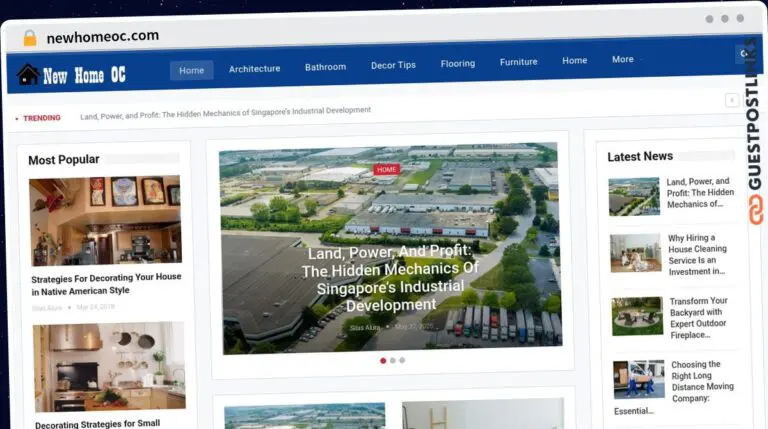Image resolution: width=768 pixels, height=429 pixels.
Task: Open the search icon in navigation bar
Action: click(744, 54)
